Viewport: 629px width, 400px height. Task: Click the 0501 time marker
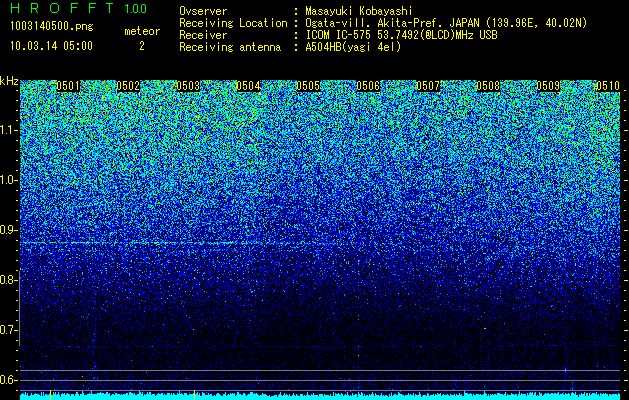pos(68,86)
